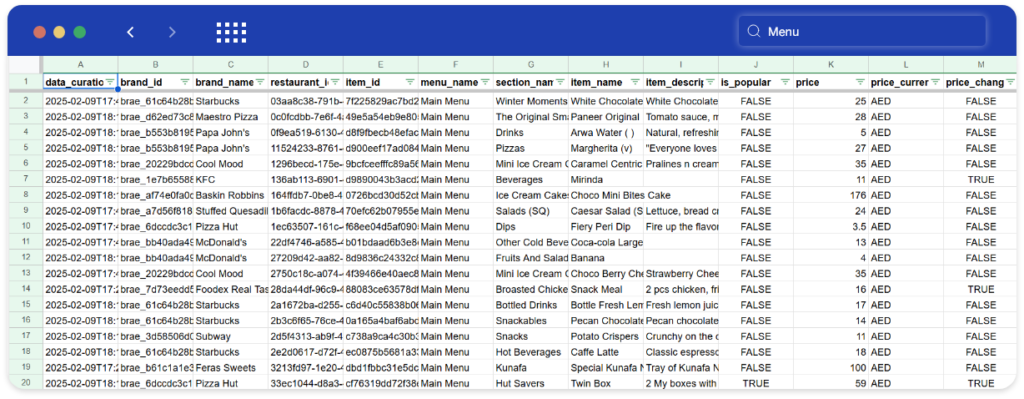Open filter dropdown for is_popular column
The width and height of the screenshot is (1024, 399).
tap(785, 82)
